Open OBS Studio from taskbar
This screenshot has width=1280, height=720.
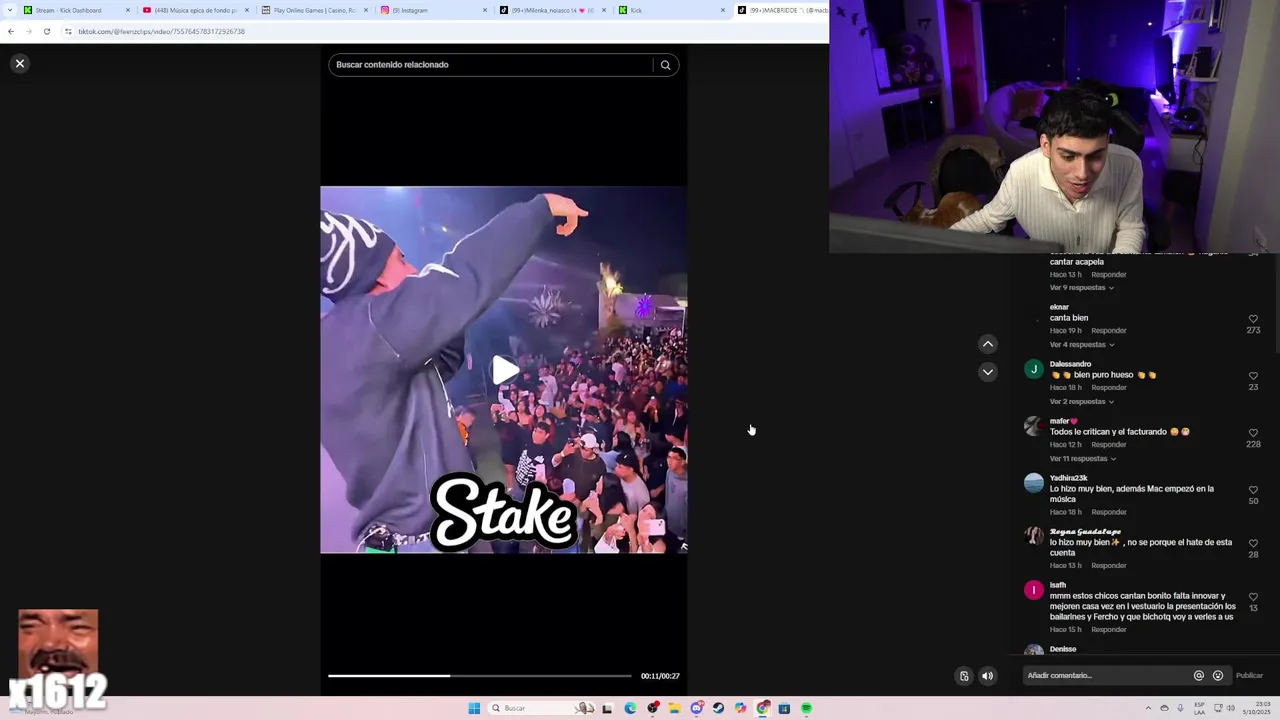[x=653, y=708]
